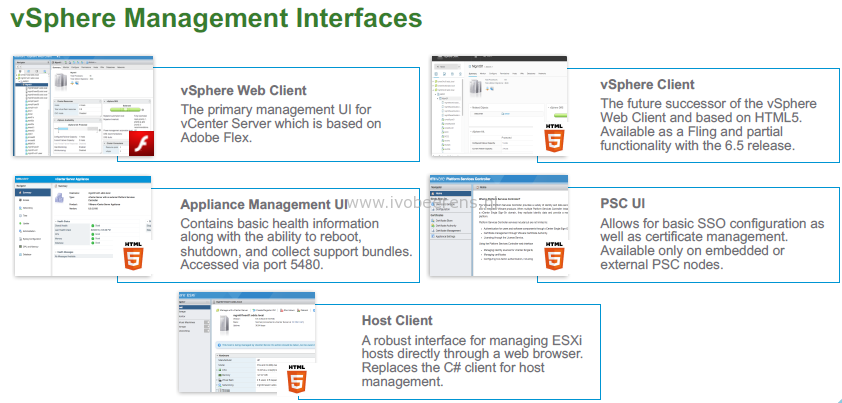Open the vSphere Client screenshot thumbnail
This screenshot has width=842, height=403.
(x=499, y=106)
